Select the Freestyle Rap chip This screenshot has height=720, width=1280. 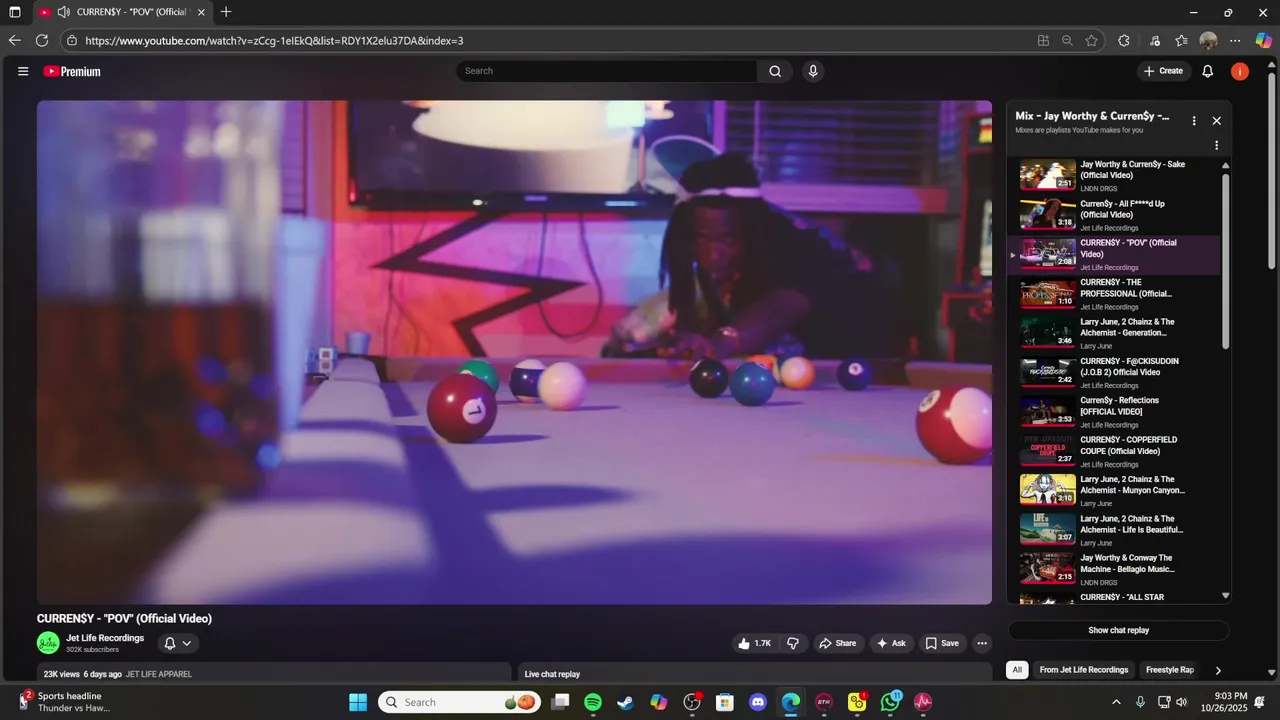point(1170,670)
